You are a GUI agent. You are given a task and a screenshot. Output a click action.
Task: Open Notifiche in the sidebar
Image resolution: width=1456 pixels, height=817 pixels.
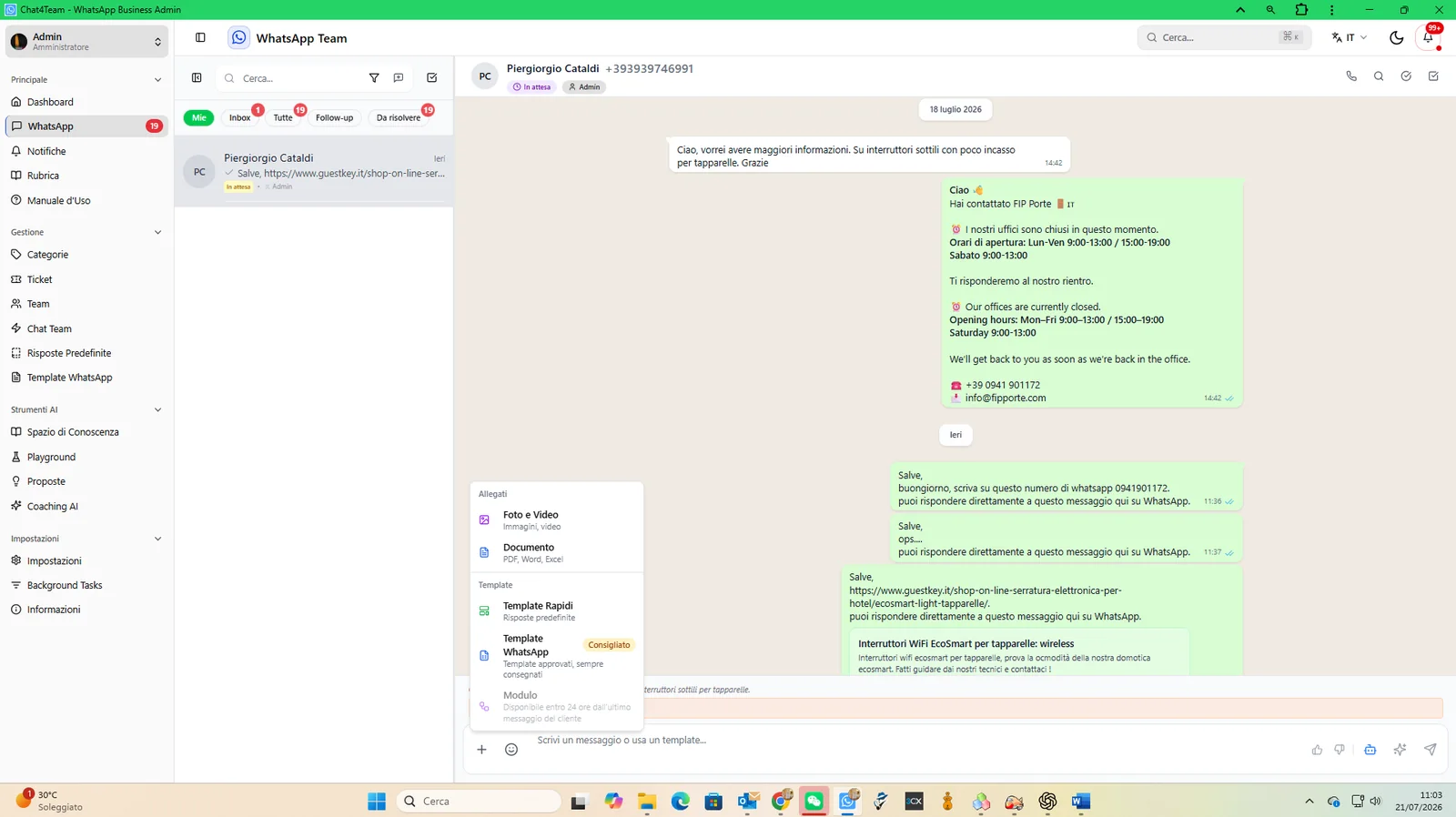pyautogui.click(x=87, y=151)
